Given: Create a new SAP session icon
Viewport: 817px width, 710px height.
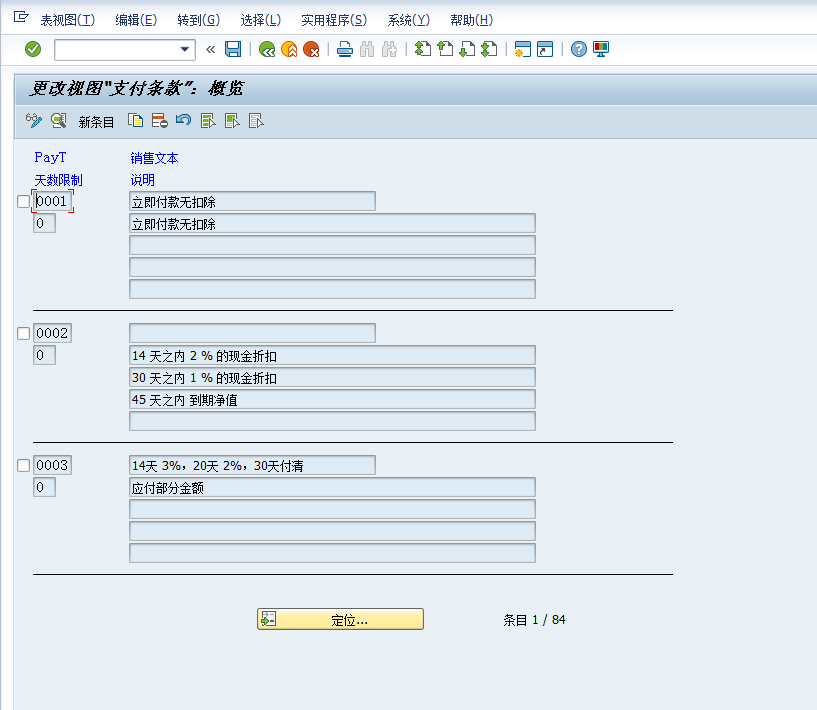Looking at the screenshot, I should (x=522, y=49).
